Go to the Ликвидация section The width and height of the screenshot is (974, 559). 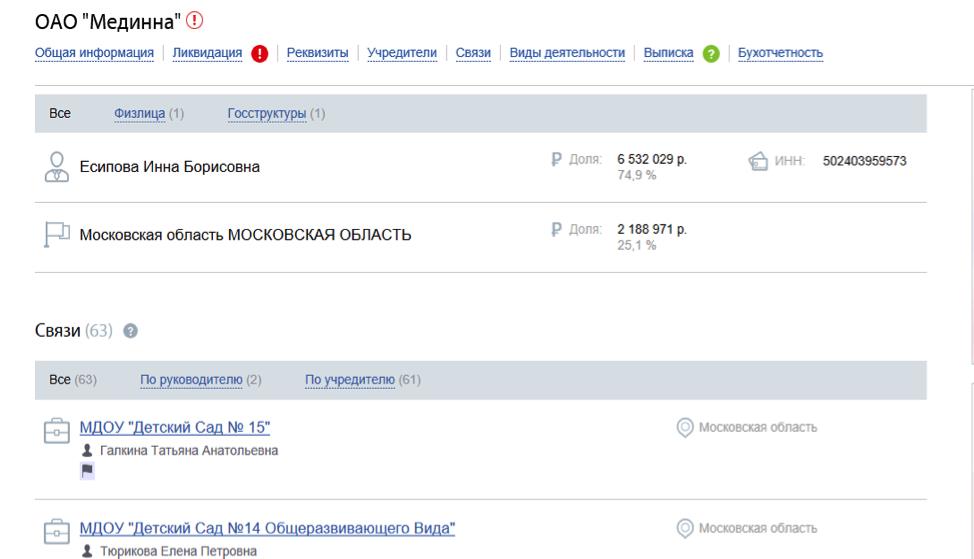[x=207, y=53]
